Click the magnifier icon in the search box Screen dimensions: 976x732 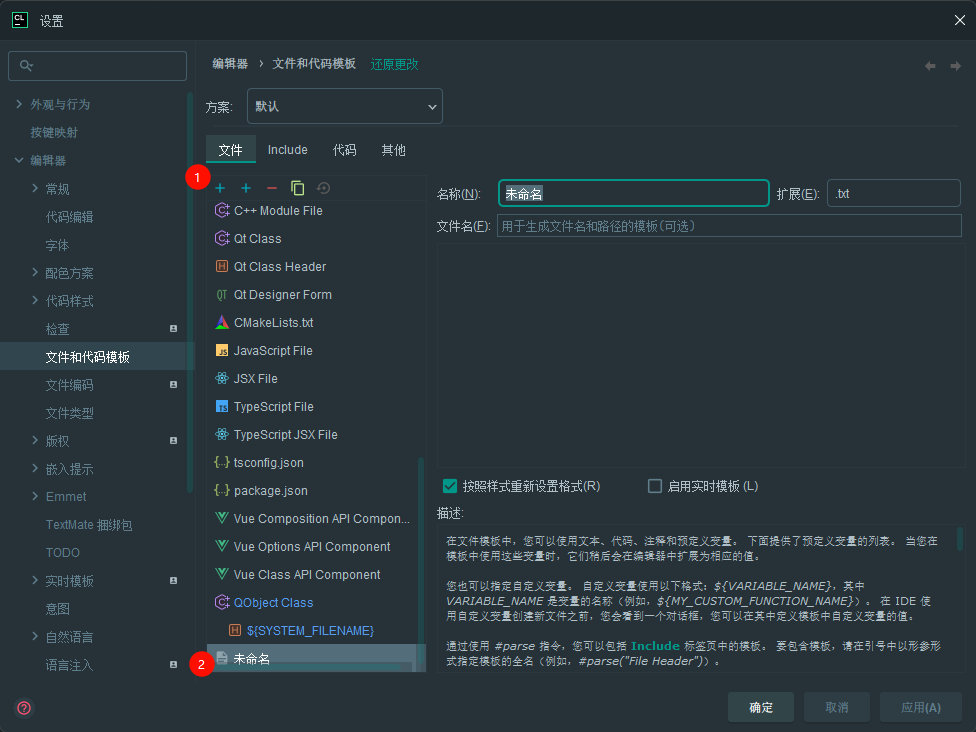[26, 65]
